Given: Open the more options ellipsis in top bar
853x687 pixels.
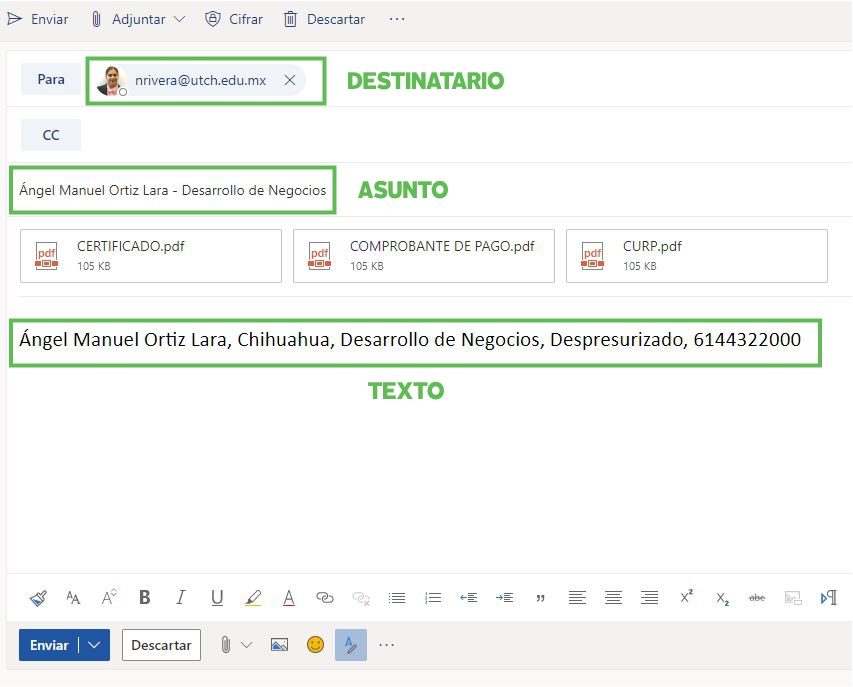Looking at the screenshot, I should (397, 19).
